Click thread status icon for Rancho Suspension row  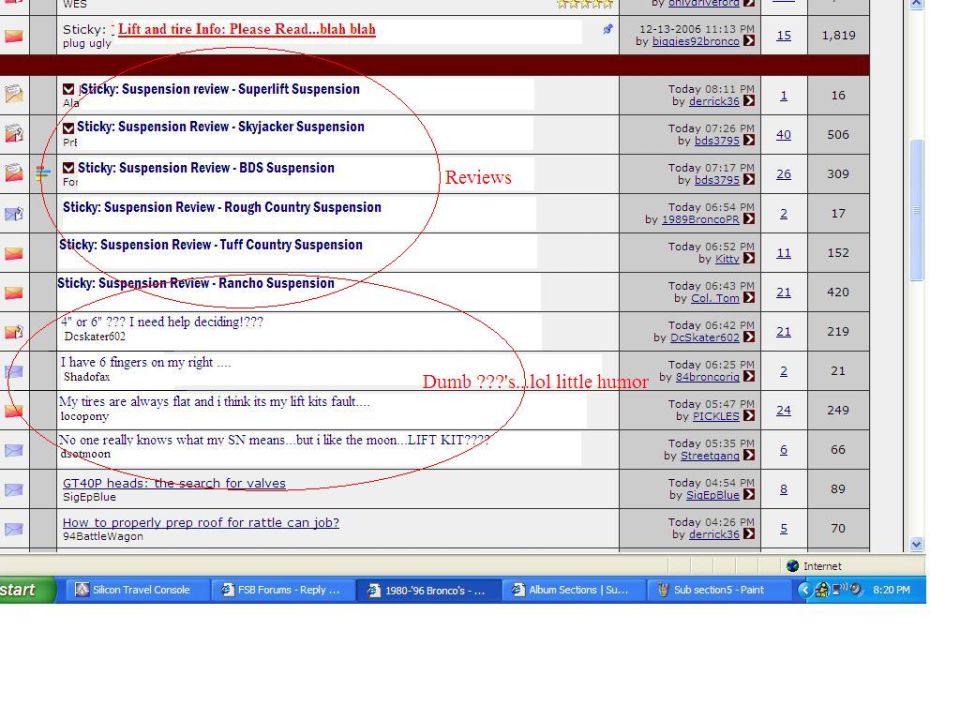click(13, 293)
